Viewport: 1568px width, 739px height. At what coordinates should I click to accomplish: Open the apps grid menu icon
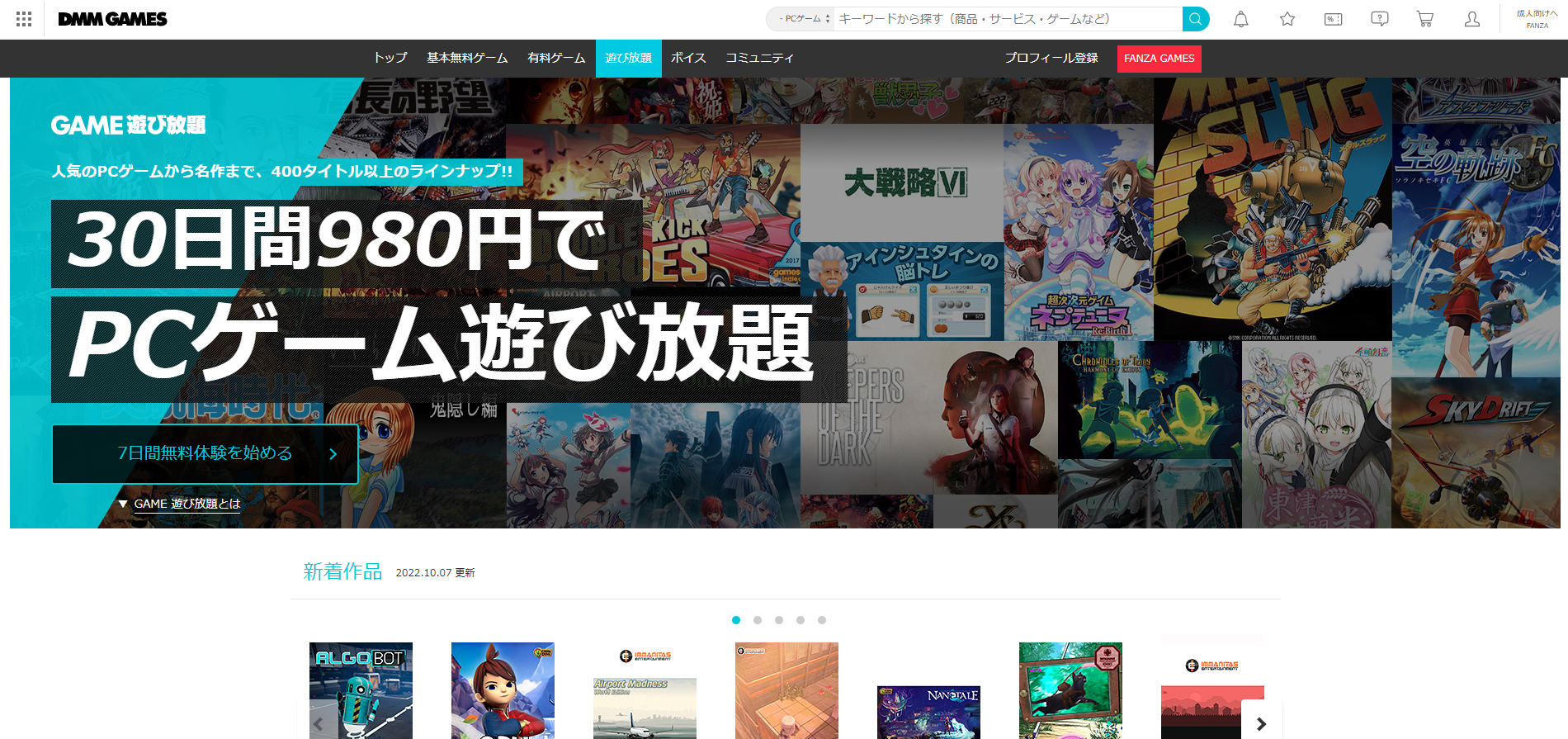point(24,19)
